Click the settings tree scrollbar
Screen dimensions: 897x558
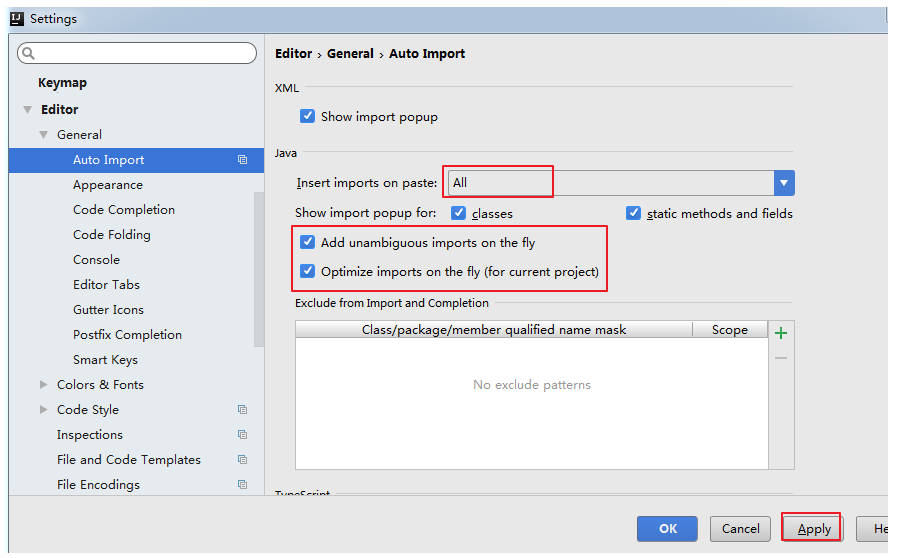[x=259, y=269]
